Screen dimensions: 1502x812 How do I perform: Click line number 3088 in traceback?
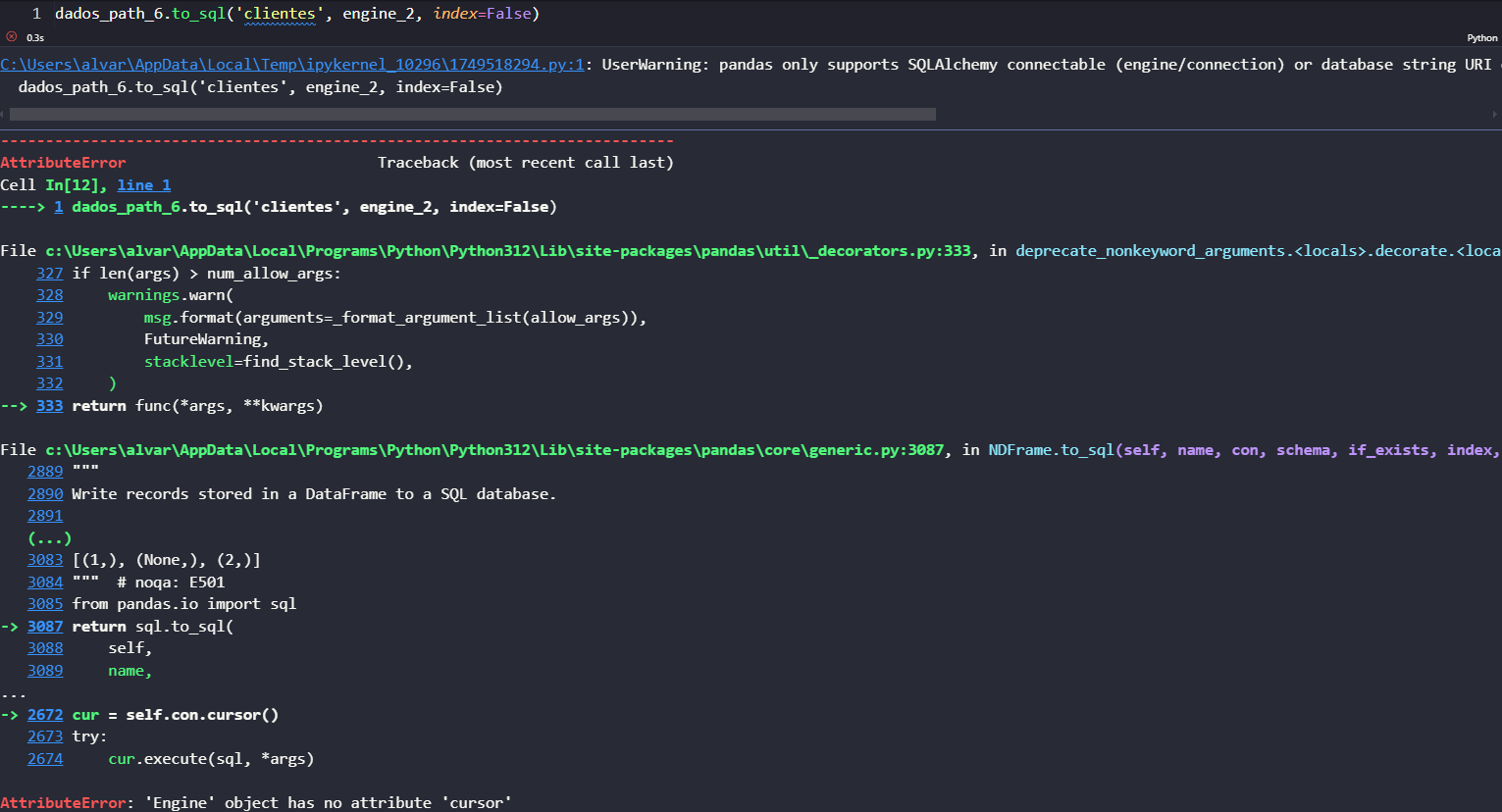45,648
